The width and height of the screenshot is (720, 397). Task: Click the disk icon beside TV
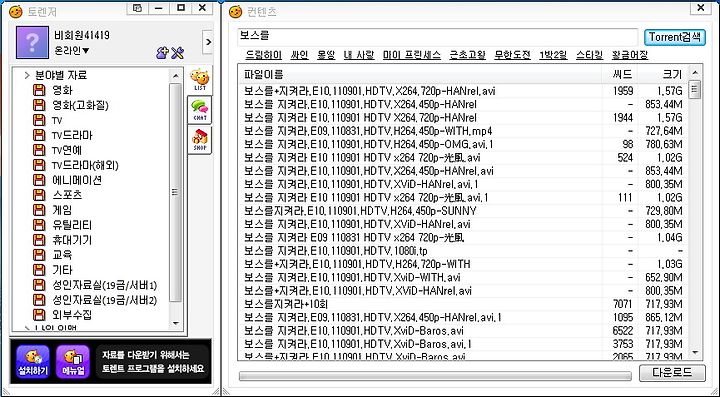pos(39,120)
